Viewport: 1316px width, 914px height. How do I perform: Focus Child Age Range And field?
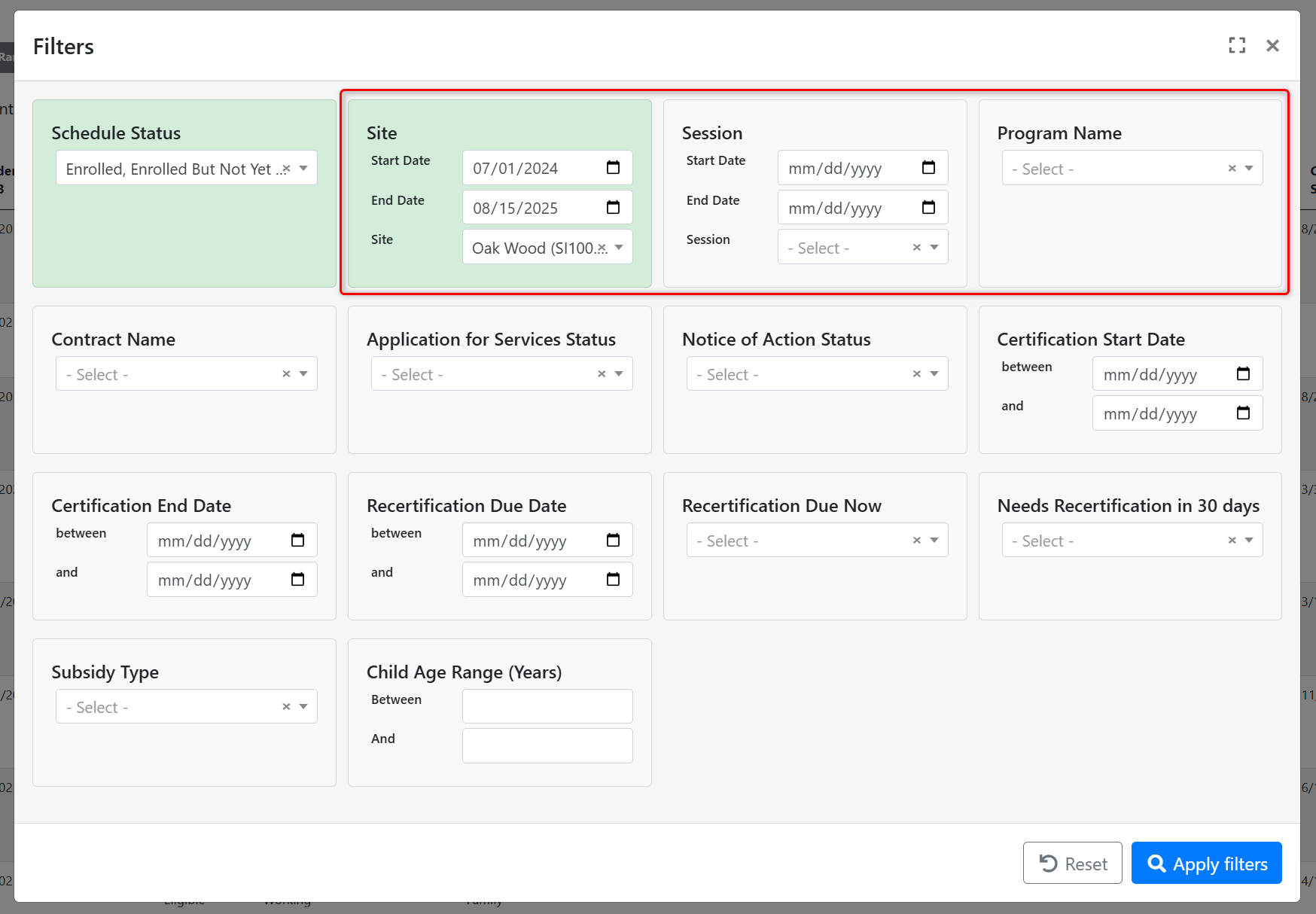coord(547,745)
